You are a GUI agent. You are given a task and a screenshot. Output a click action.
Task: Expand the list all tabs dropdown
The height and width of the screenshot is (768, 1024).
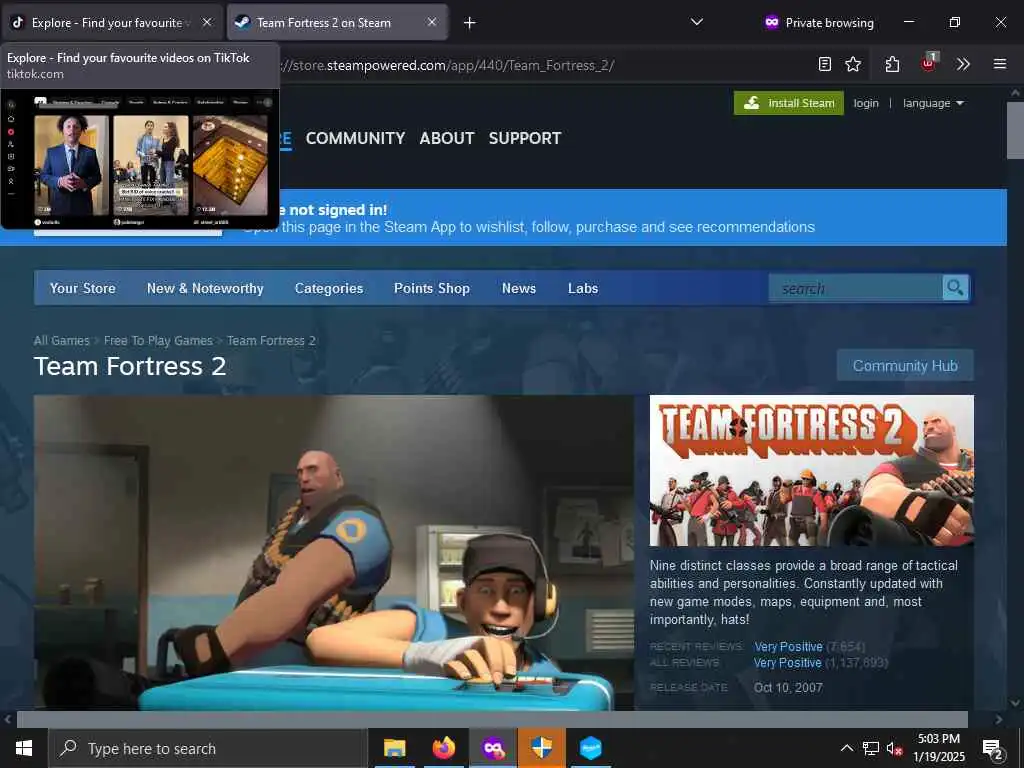697,22
